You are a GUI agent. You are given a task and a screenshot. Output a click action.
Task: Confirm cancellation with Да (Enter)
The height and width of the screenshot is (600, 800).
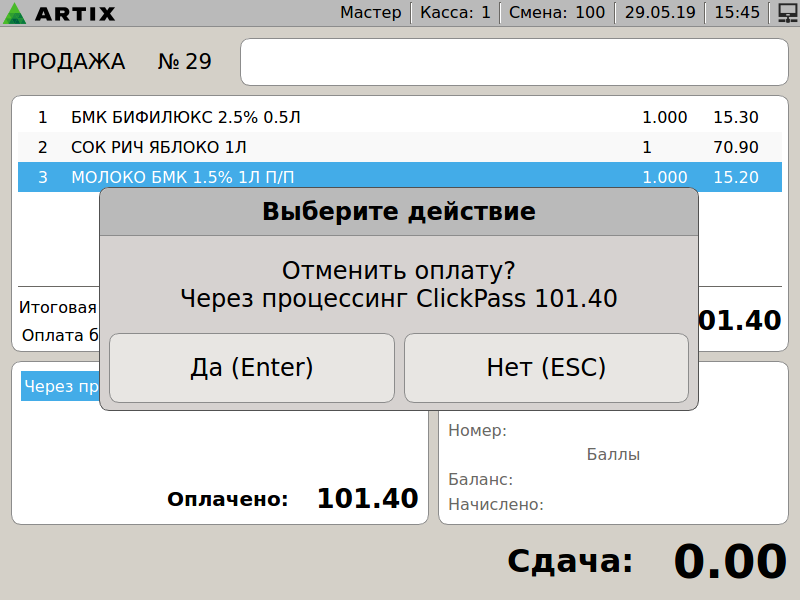[x=252, y=368]
